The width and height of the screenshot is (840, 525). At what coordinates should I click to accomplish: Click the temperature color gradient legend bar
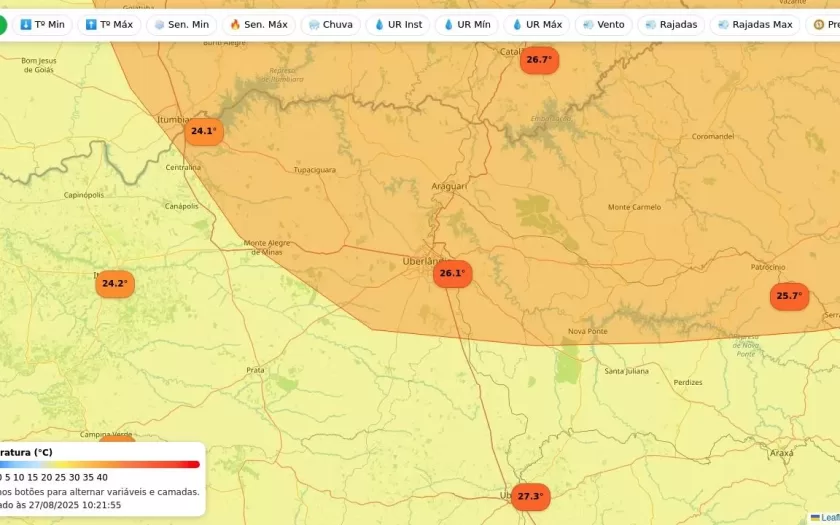[100, 464]
